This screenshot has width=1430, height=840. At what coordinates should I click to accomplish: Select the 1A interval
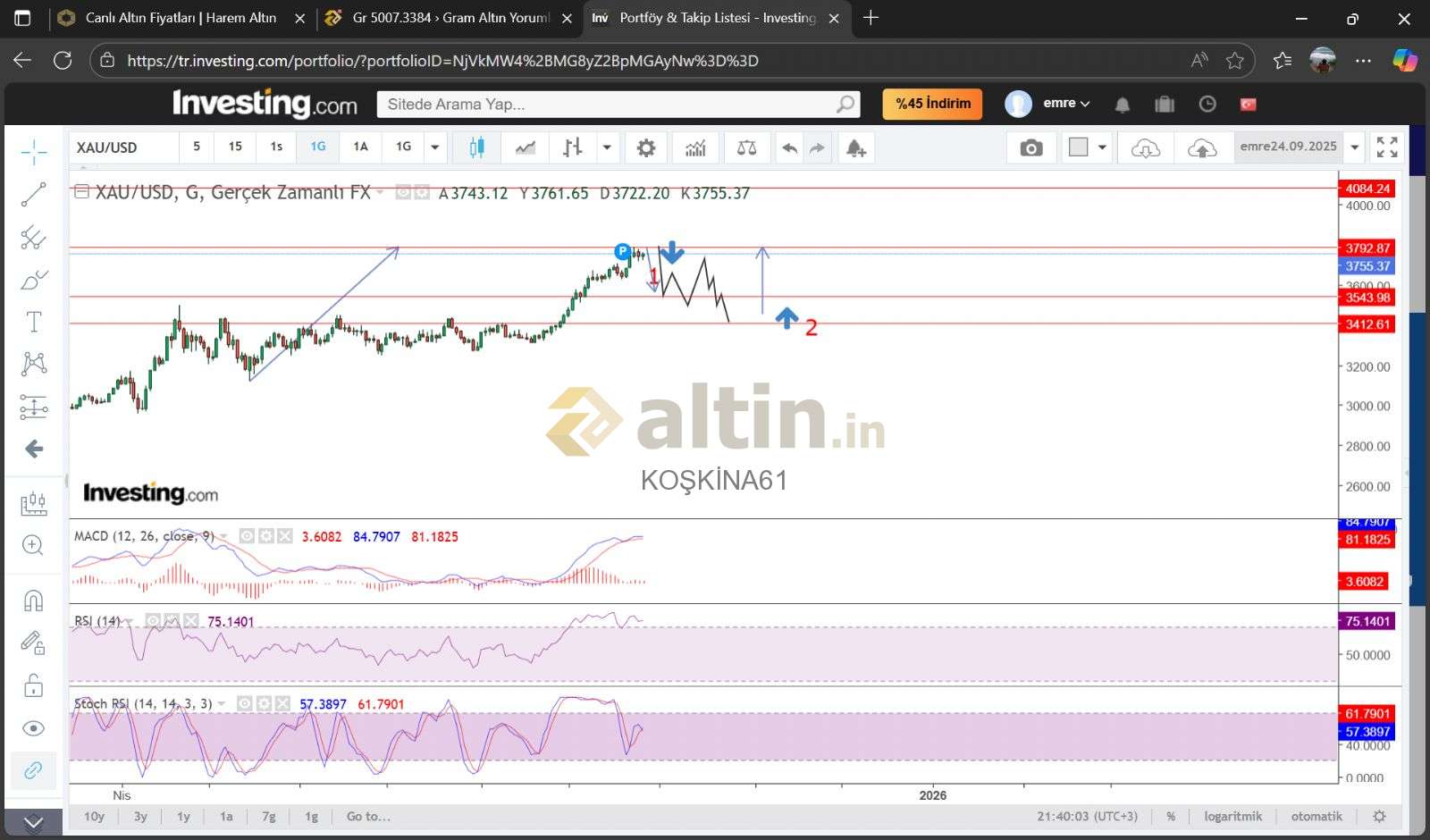click(360, 147)
